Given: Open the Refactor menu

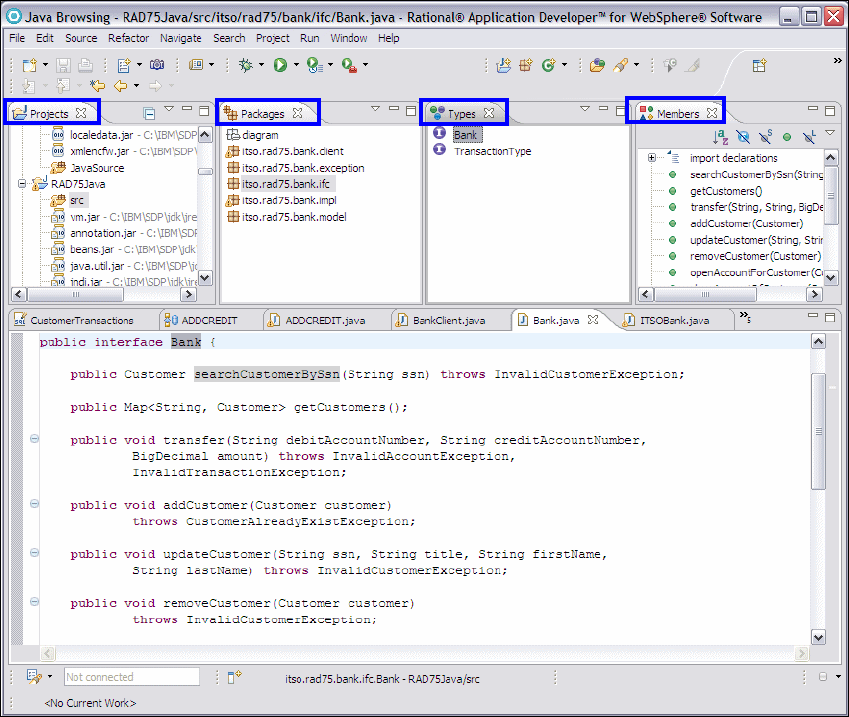Looking at the screenshot, I should tap(128, 38).
